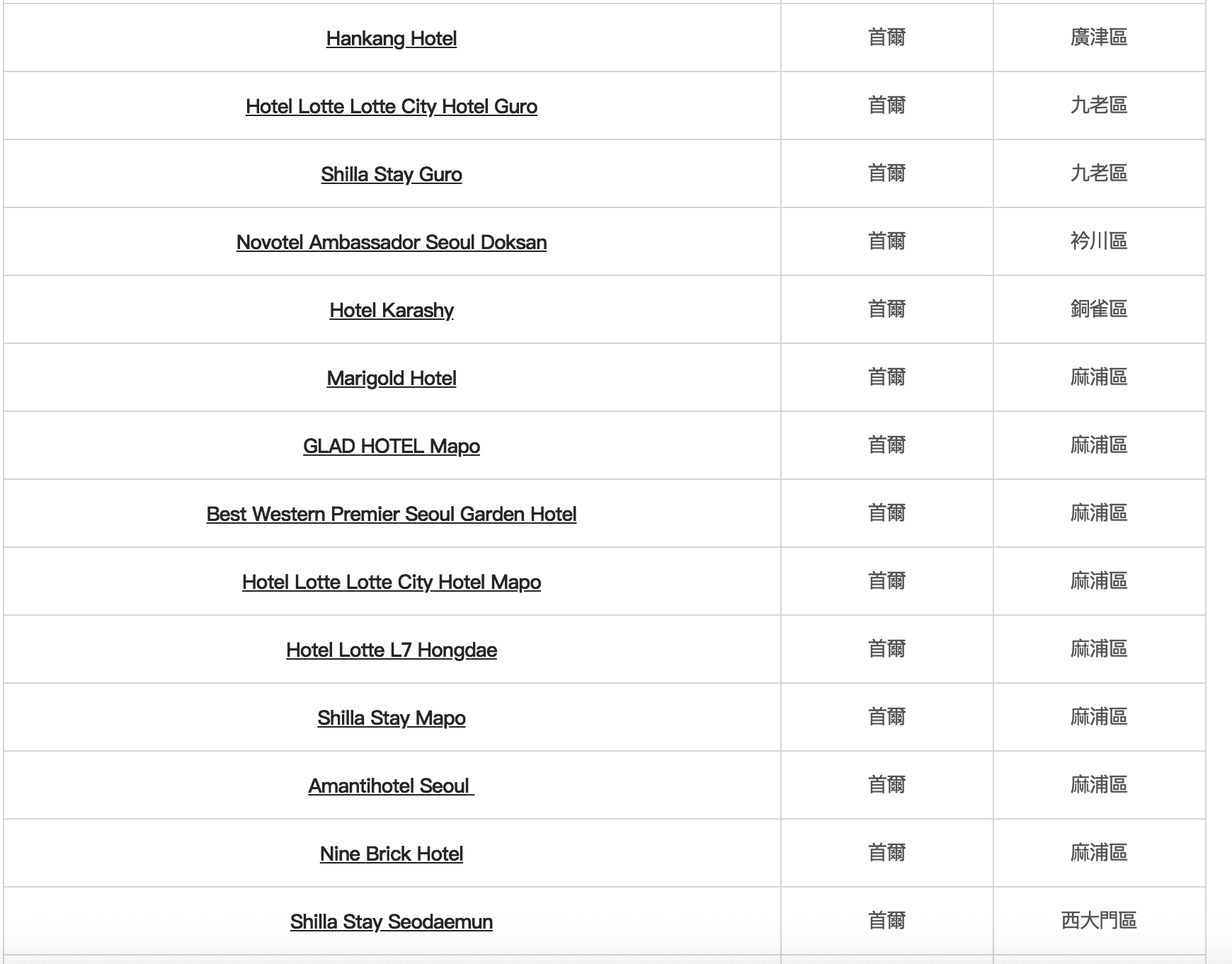
Task: Open the Nine Brick Hotel link
Action: (x=391, y=854)
